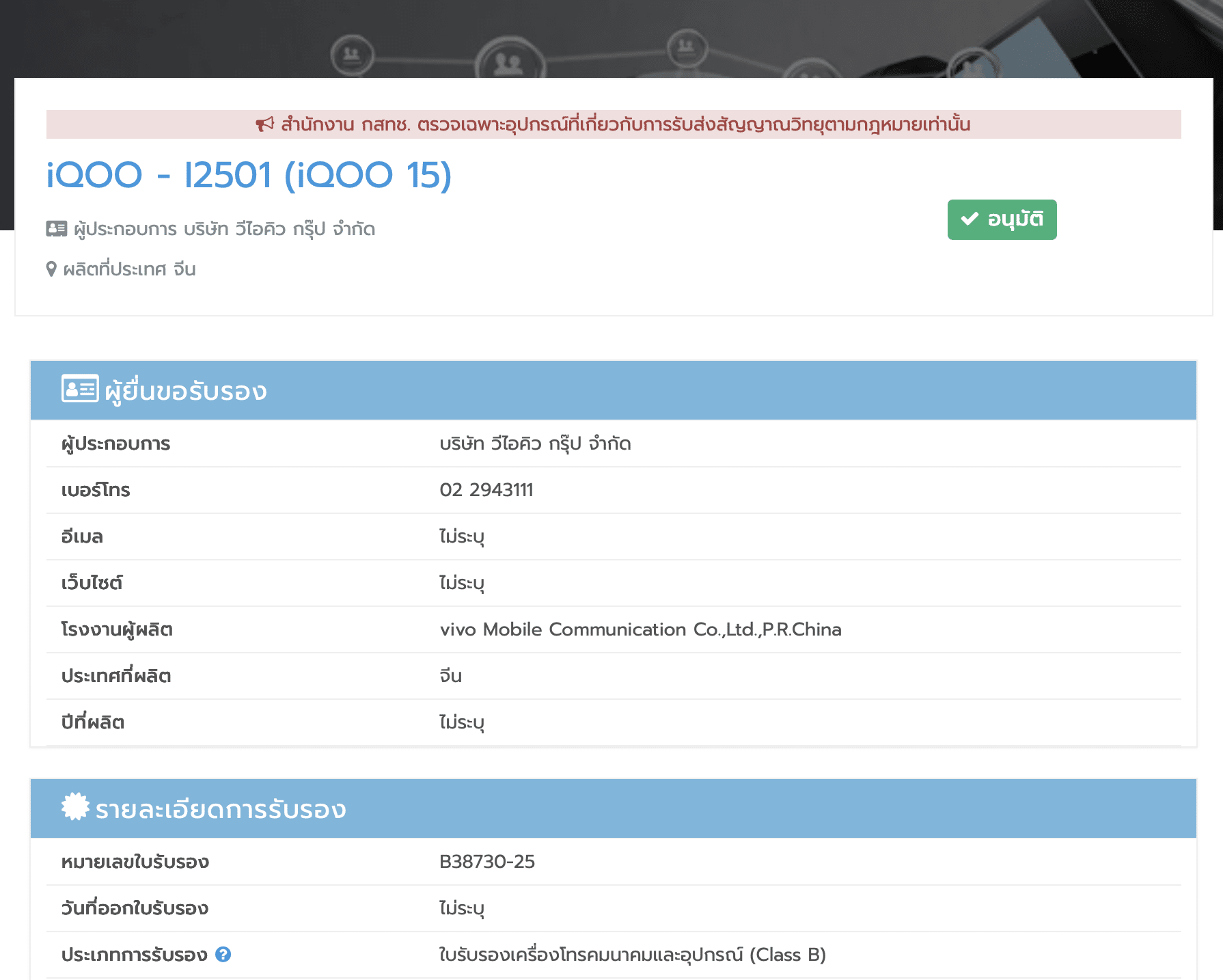The height and width of the screenshot is (980, 1223).
Task: Open the iQOO - I2501 (iQOO 15) title
Action: pyautogui.click(x=249, y=175)
